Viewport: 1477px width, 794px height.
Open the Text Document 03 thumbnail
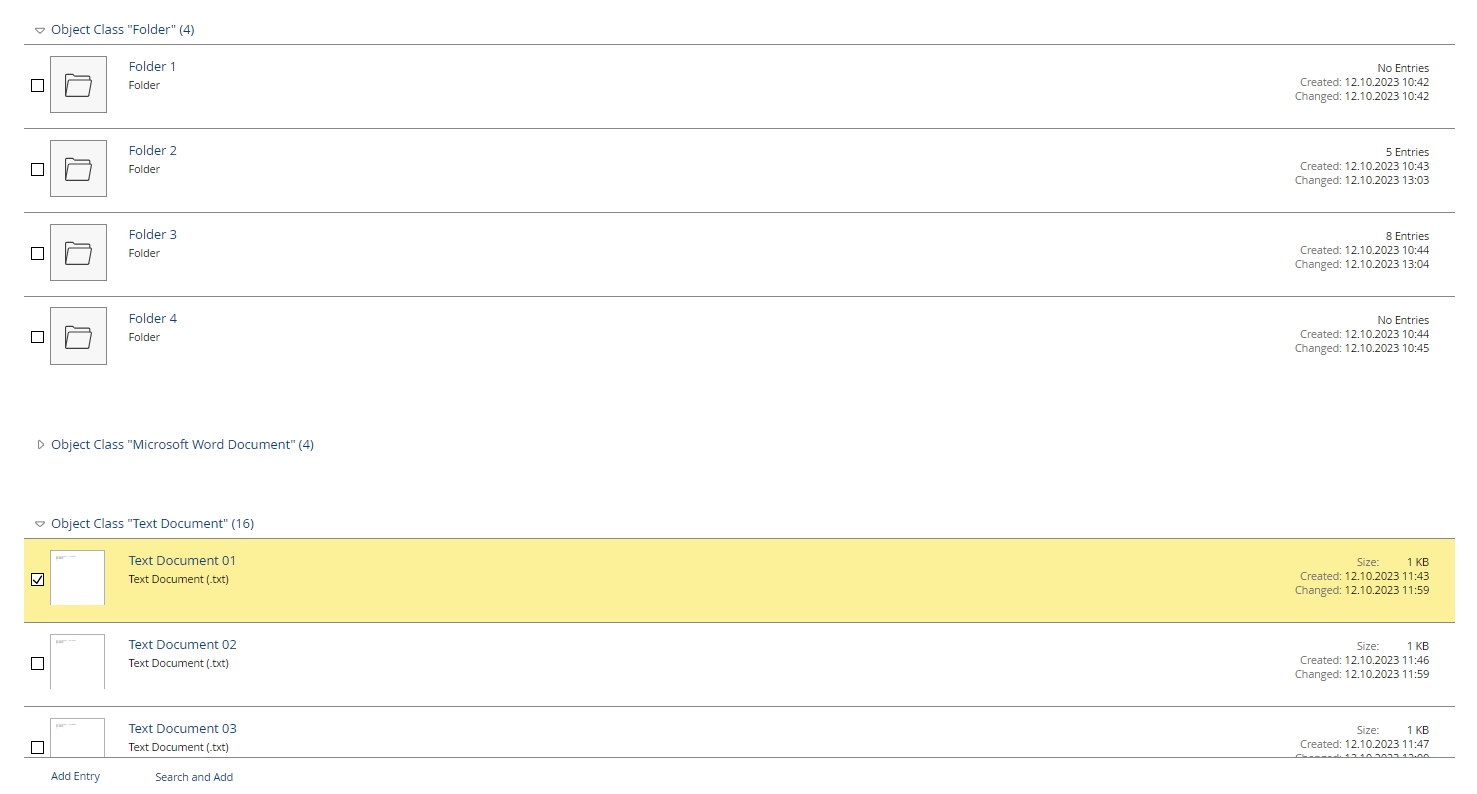point(77,740)
